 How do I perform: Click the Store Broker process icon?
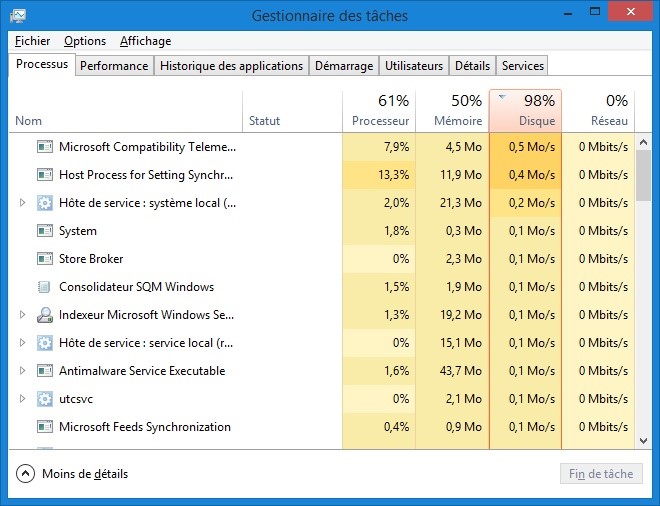[x=44, y=259]
